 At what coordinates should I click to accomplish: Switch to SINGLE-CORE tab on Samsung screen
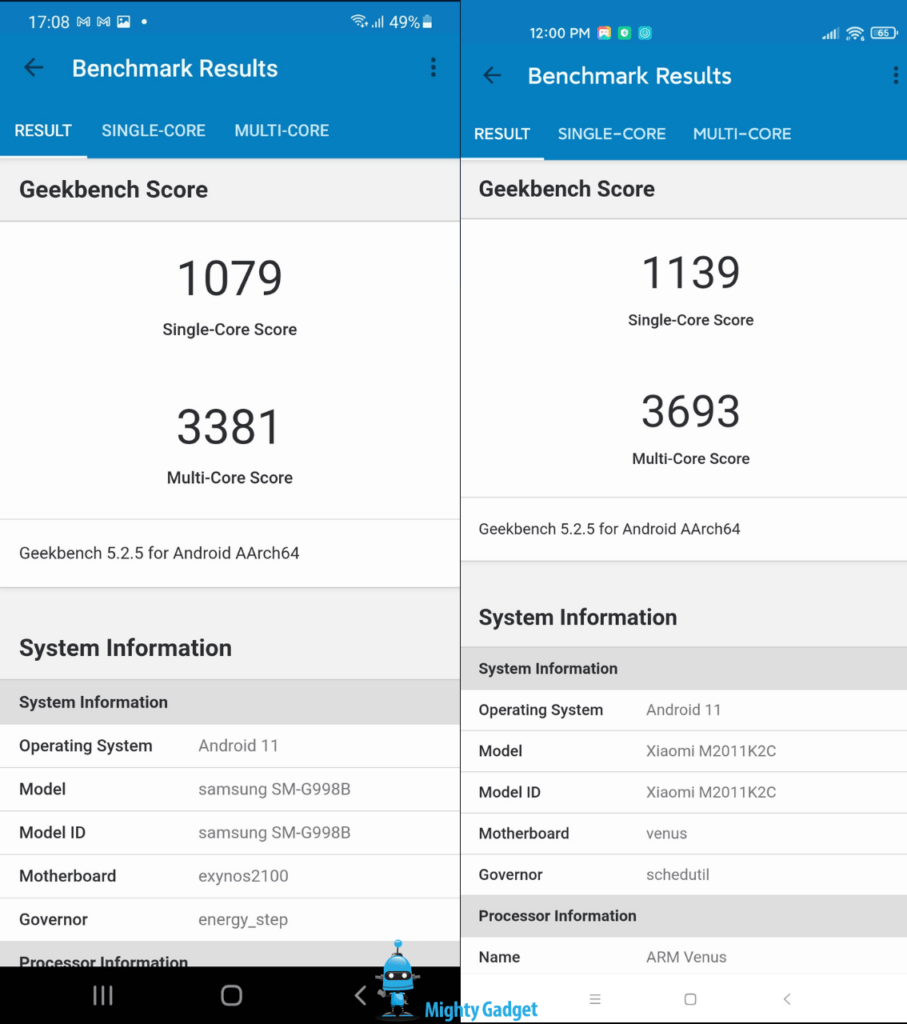click(153, 131)
